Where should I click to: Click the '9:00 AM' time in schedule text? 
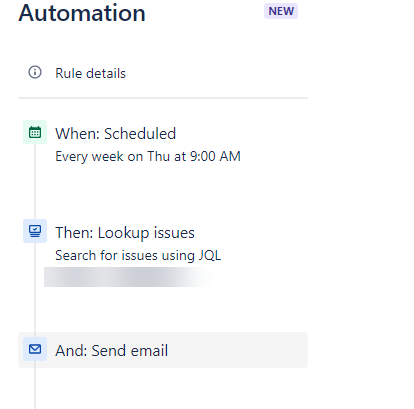point(215,156)
